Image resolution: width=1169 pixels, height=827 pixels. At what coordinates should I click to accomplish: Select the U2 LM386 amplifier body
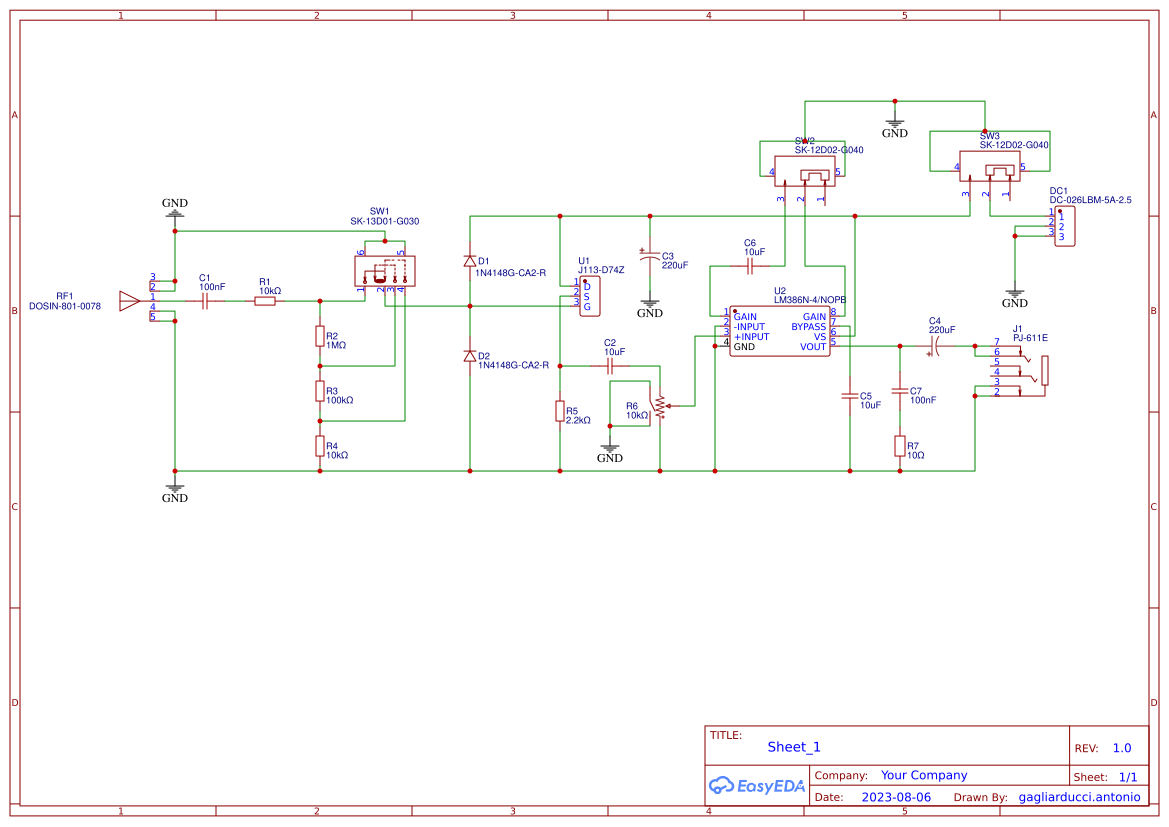click(780, 331)
